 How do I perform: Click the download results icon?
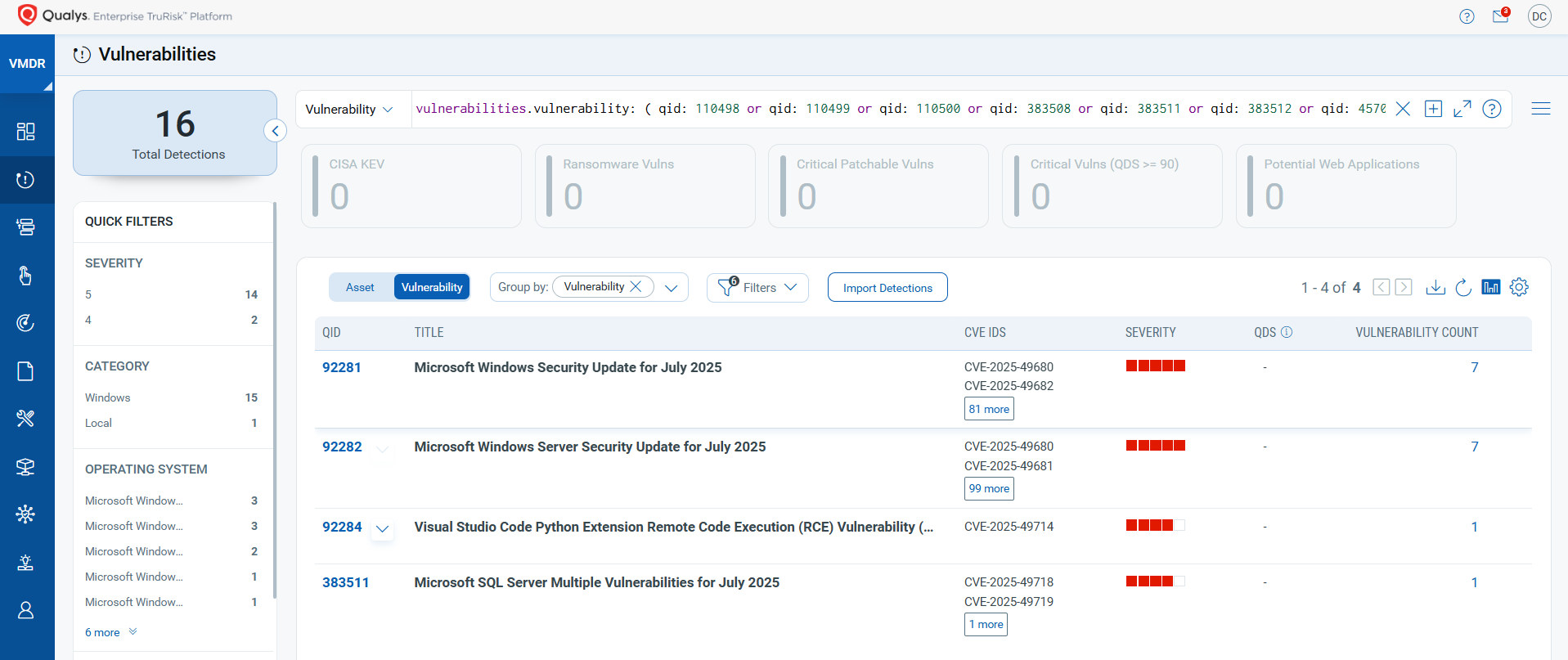[1435, 287]
